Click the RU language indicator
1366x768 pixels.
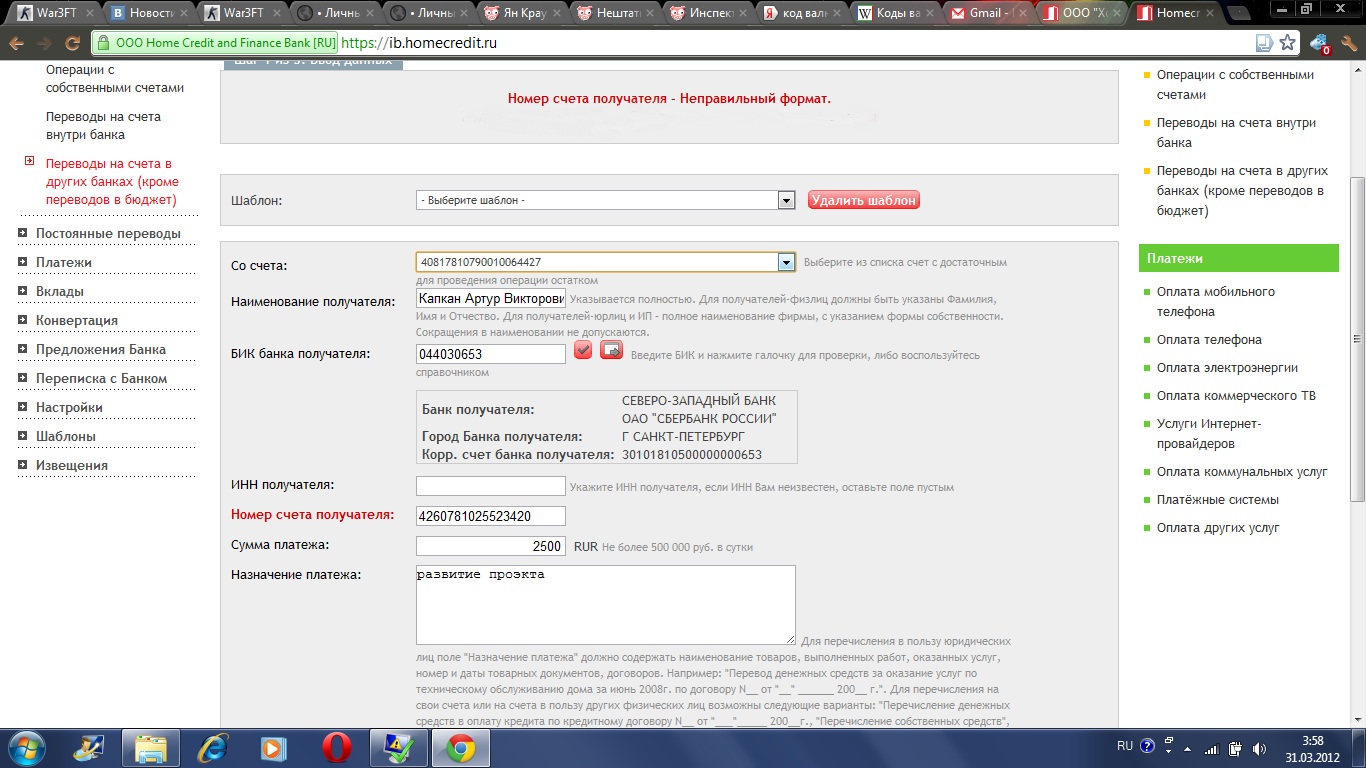[x=1124, y=746]
